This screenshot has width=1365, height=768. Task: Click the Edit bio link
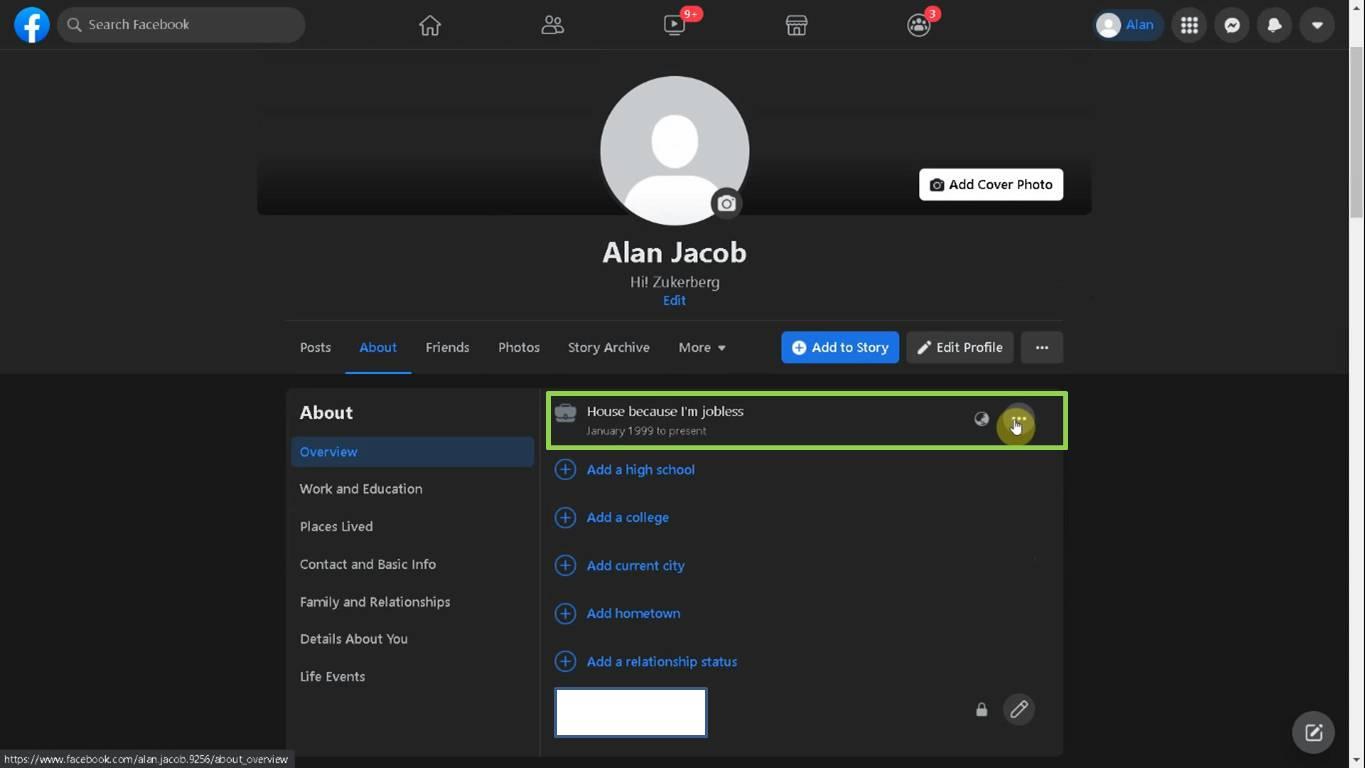click(x=674, y=300)
